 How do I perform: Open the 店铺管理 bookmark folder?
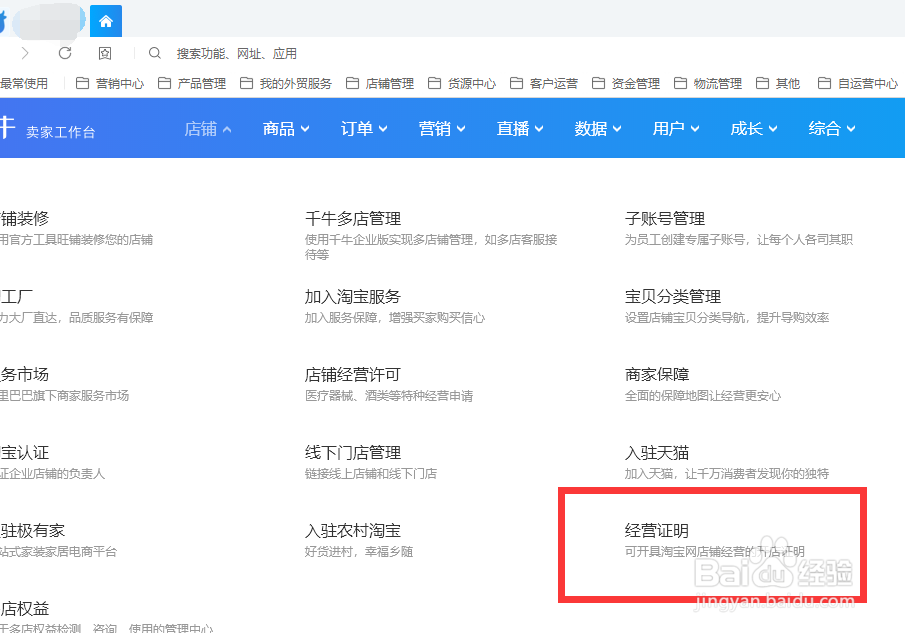pos(380,84)
